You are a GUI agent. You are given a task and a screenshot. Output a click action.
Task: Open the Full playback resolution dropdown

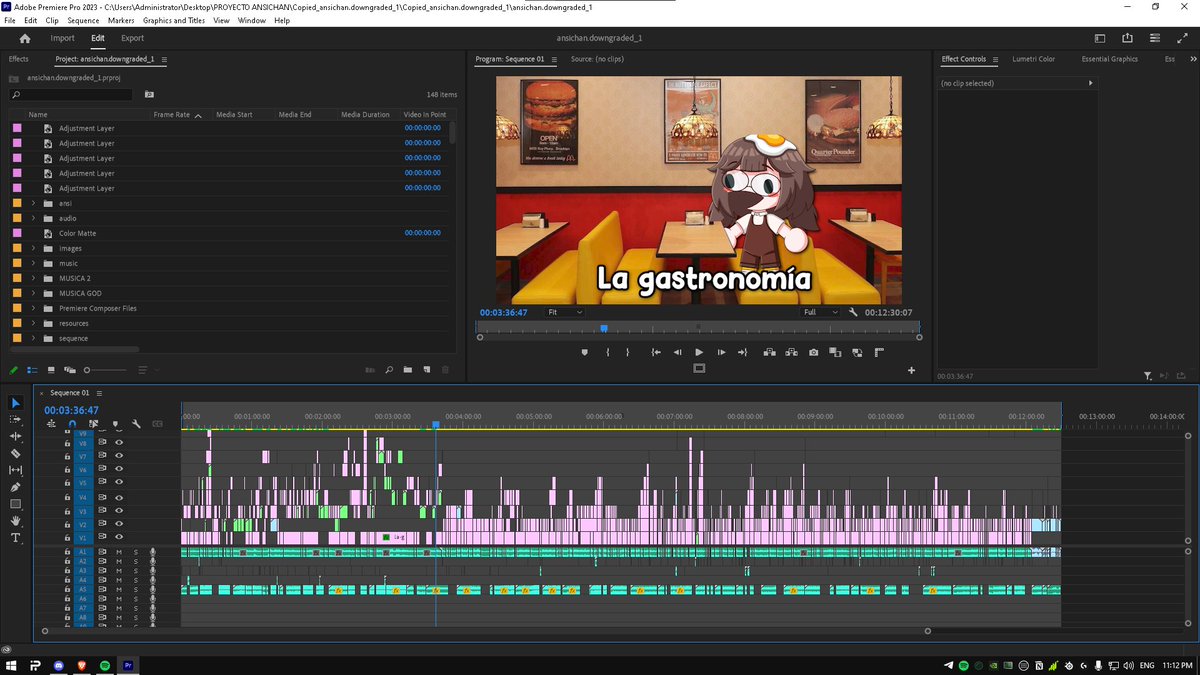pos(820,312)
